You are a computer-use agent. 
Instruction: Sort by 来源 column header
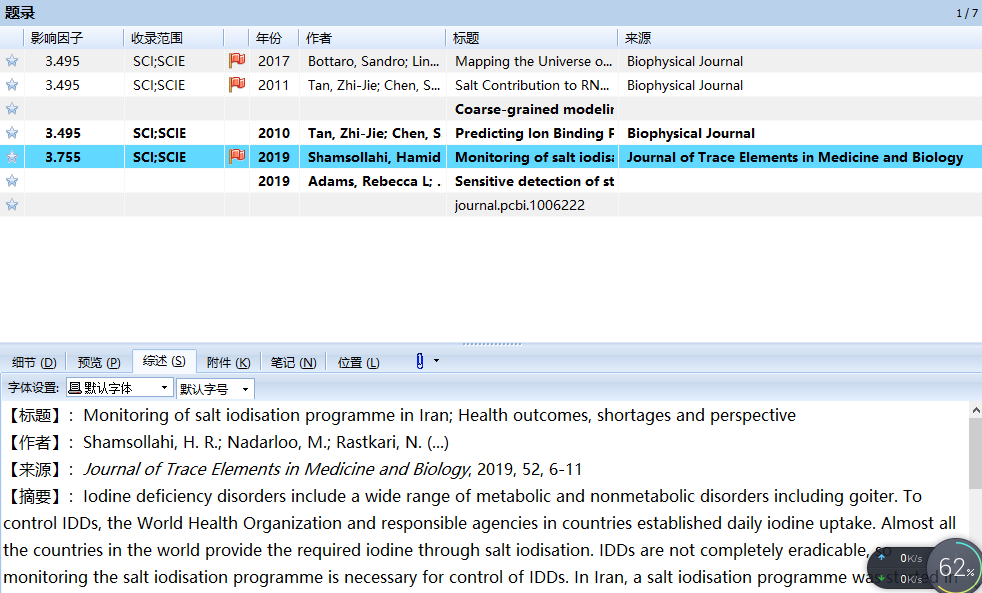(800, 38)
